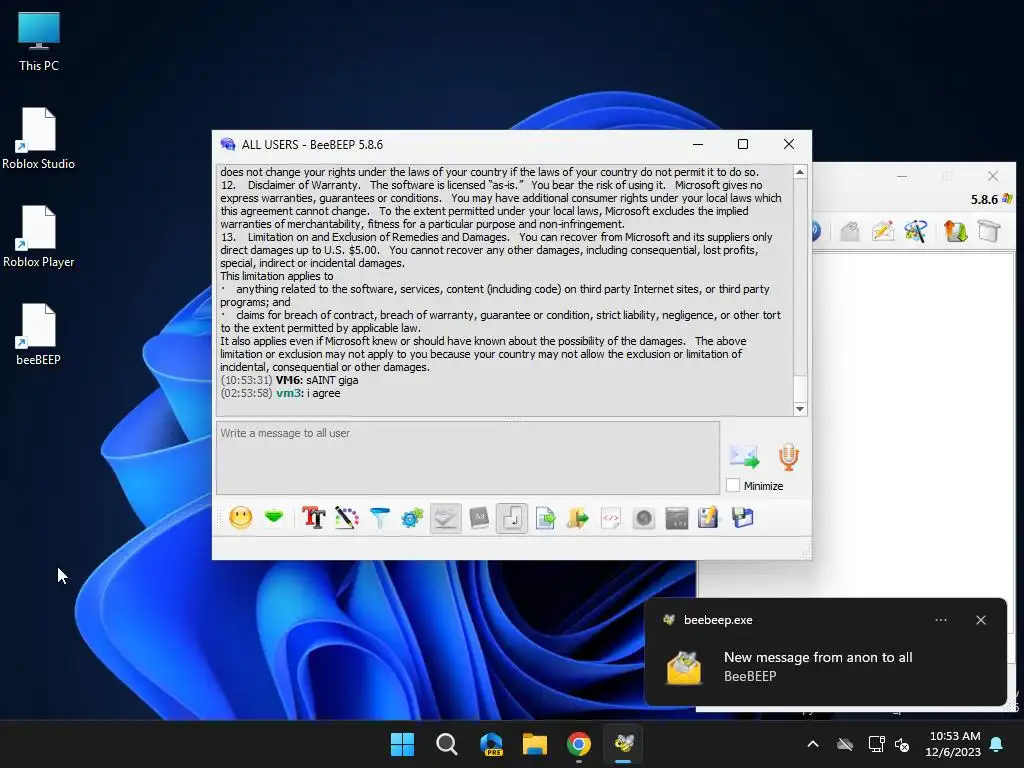Image resolution: width=1024 pixels, height=768 pixels.
Task: Click the muted volume tray icon
Action: (903, 744)
